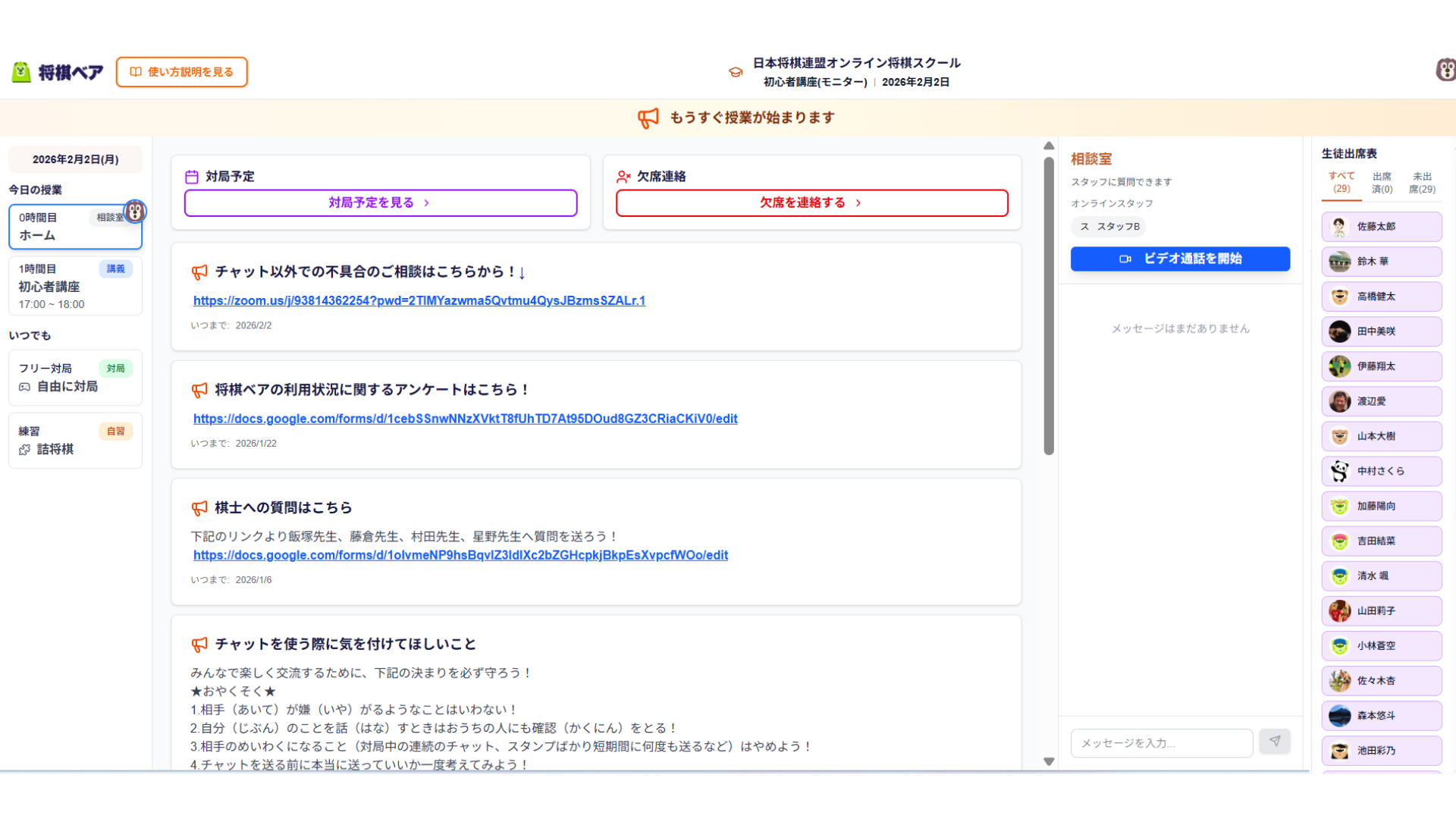The height and width of the screenshot is (819, 1456).
Task: Click the game controller icon next to 自由に対局
Action: (x=25, y=387)
